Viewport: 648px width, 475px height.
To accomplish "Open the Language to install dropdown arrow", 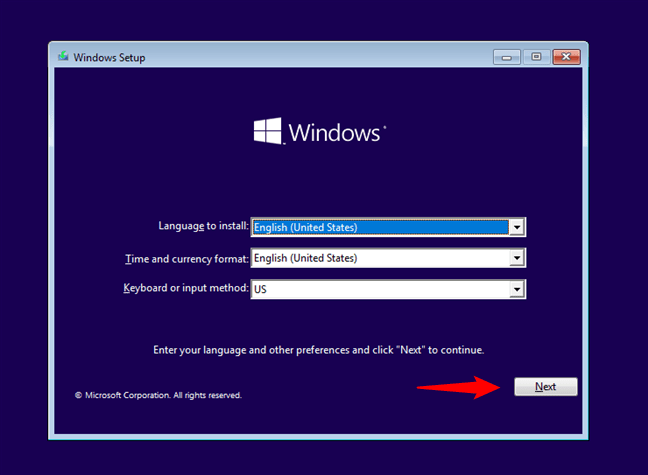I will click(x=517, y=227).
